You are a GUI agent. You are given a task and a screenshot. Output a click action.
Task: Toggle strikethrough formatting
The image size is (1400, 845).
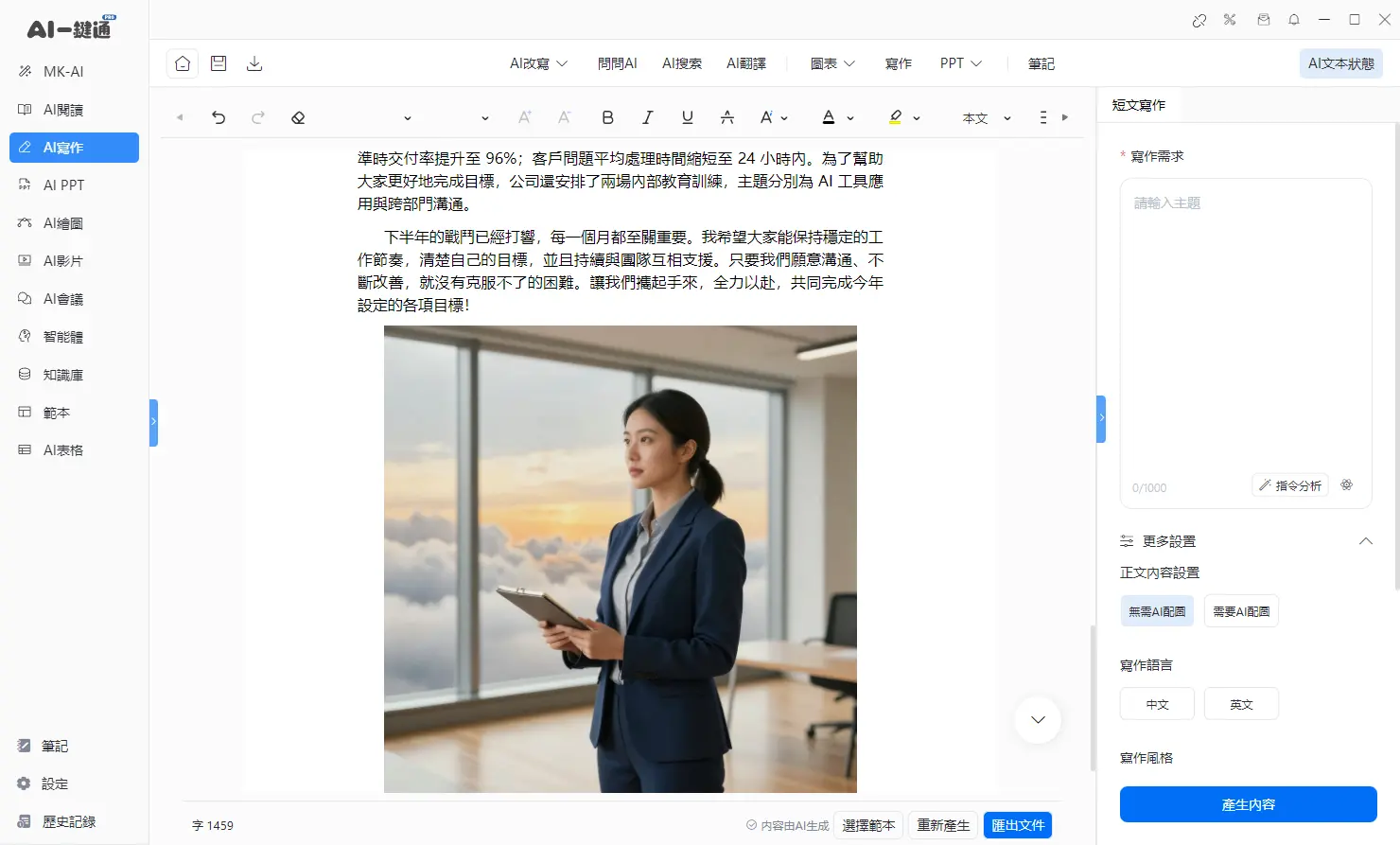[727, 117]
